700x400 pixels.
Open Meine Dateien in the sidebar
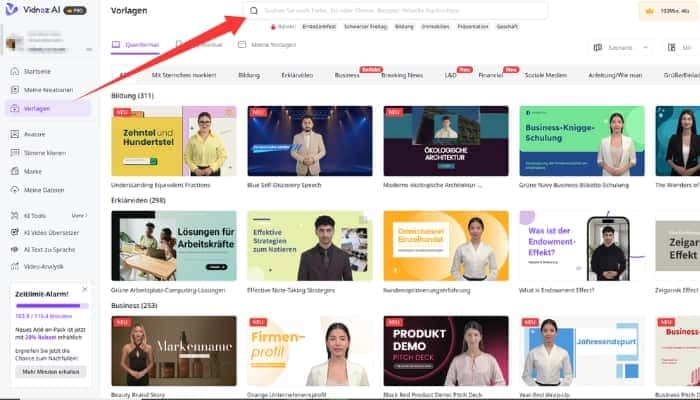click(43, 189)
